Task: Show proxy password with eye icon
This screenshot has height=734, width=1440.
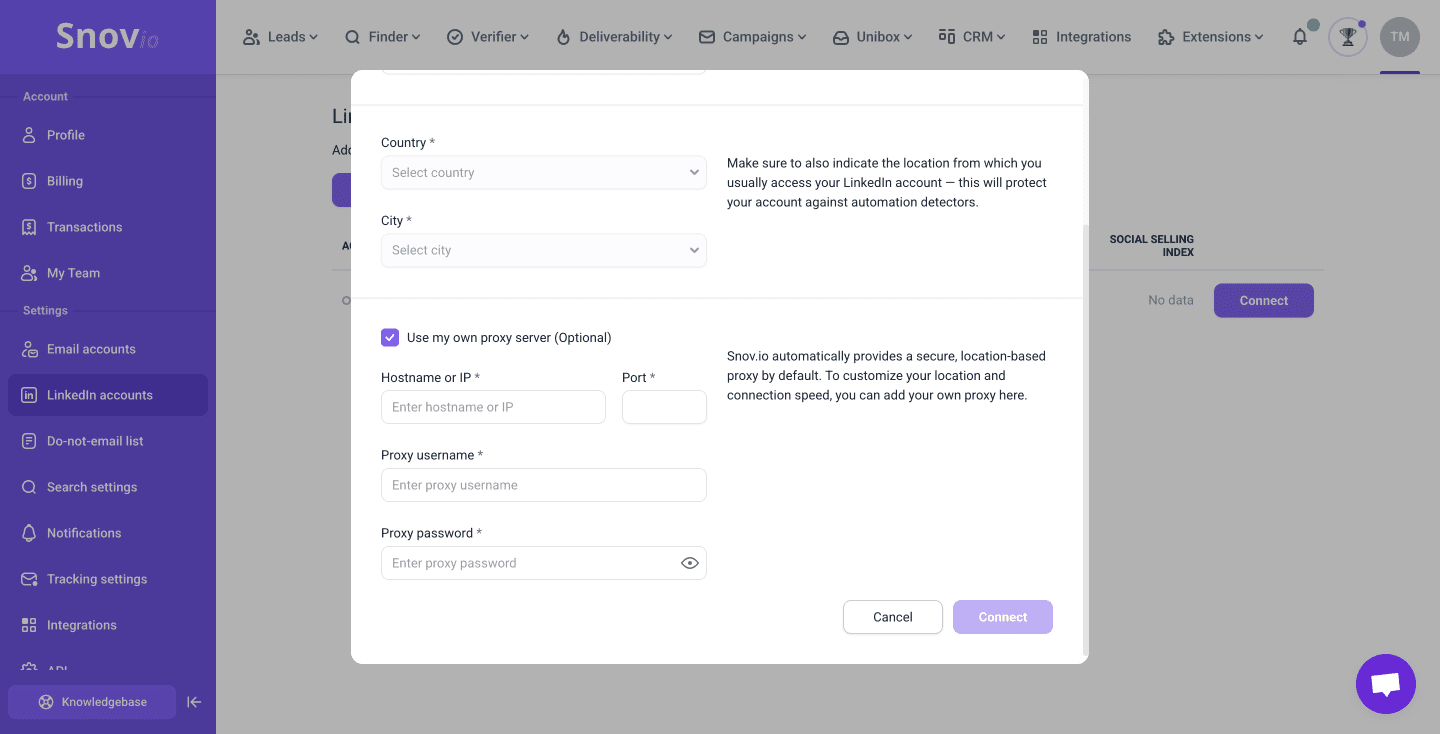Action: (x=689, y=563)
